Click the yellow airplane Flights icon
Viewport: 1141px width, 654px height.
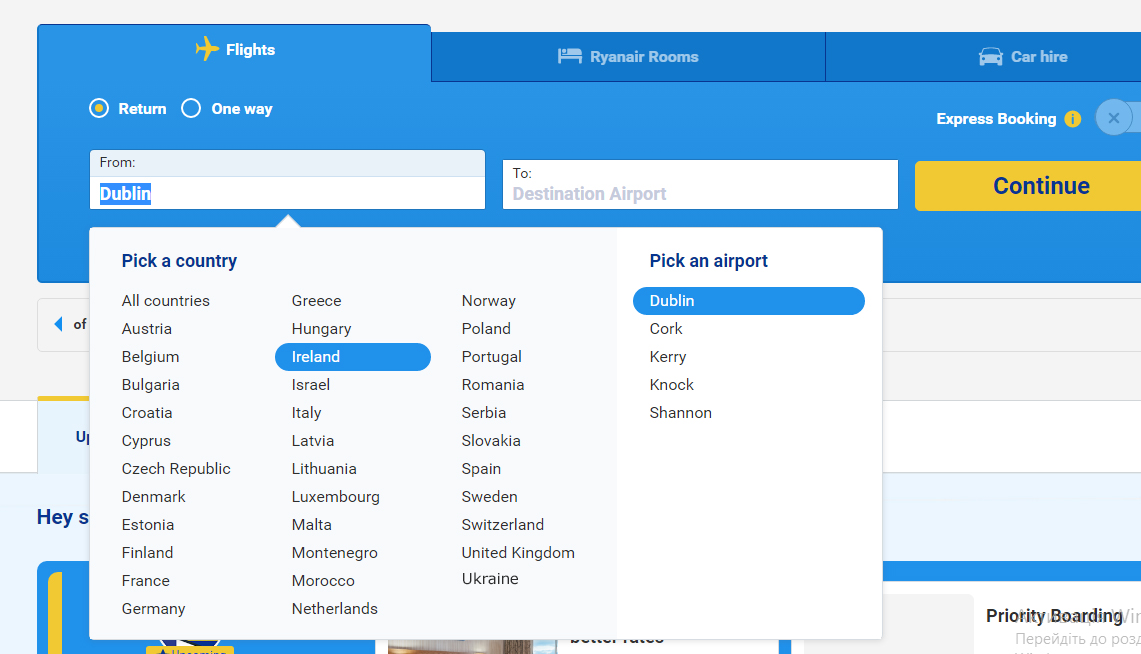tap(207, 49)
